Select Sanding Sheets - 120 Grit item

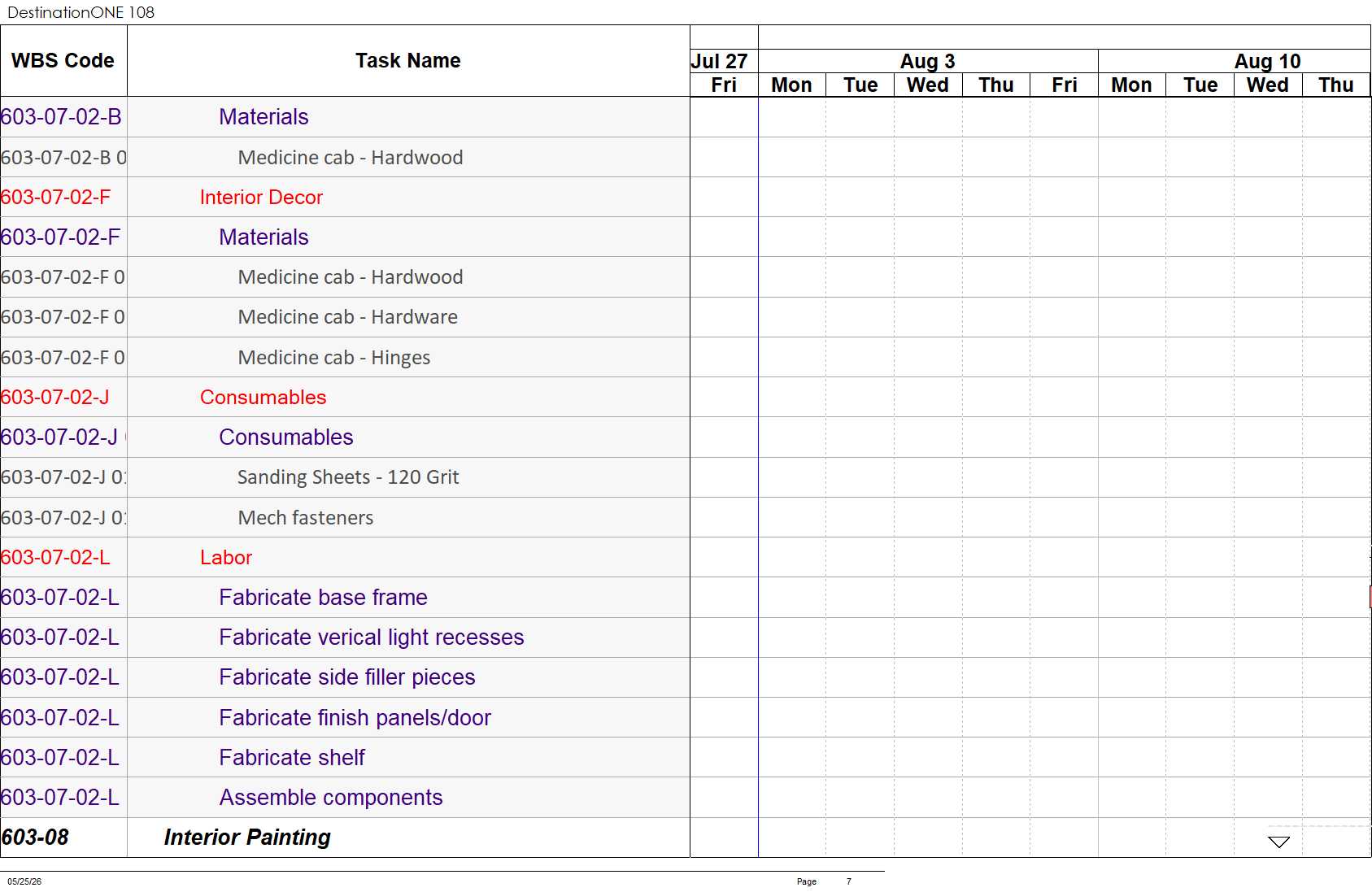(348, 477)
